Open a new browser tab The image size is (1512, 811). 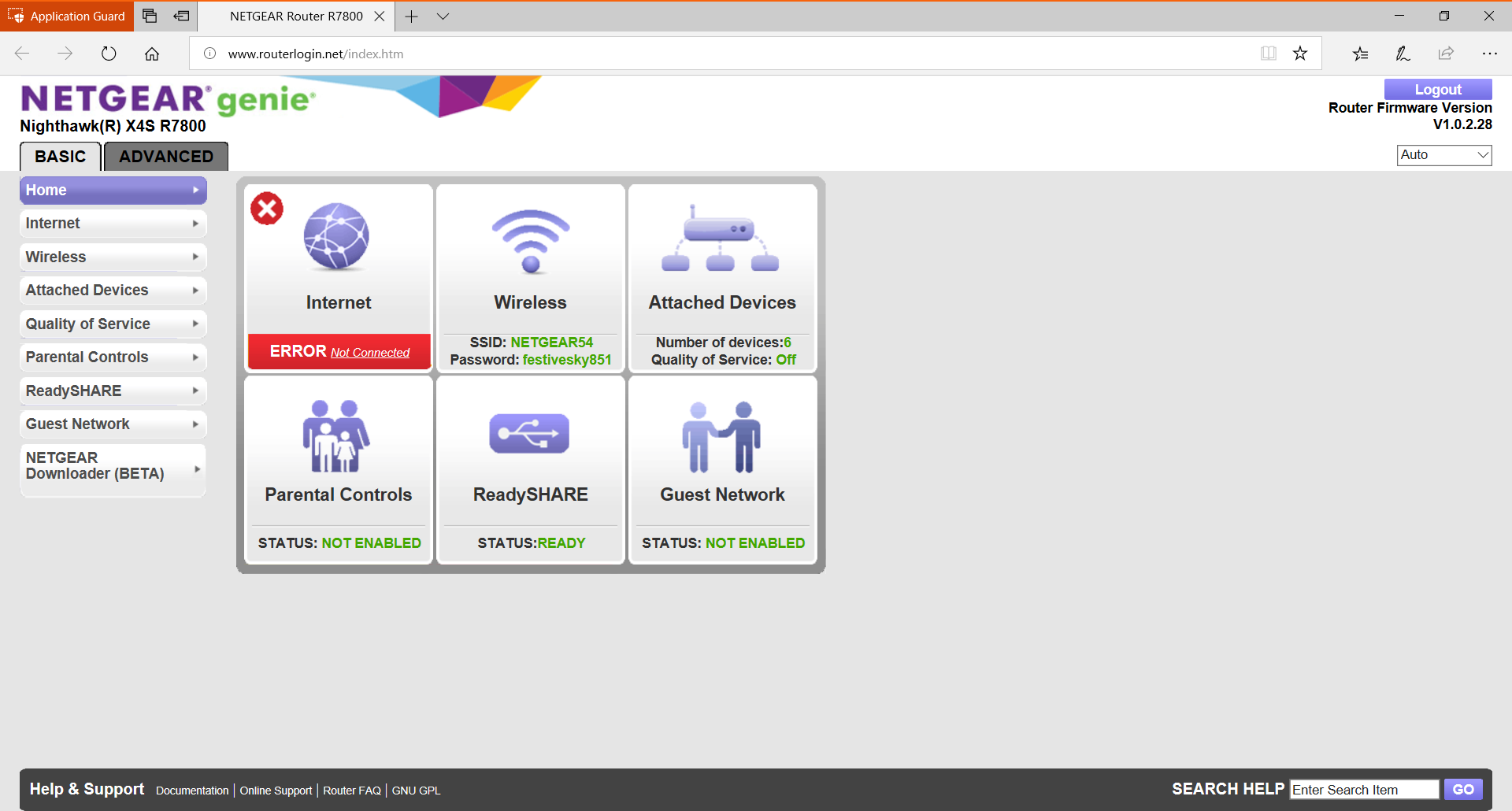click(411, 16)
